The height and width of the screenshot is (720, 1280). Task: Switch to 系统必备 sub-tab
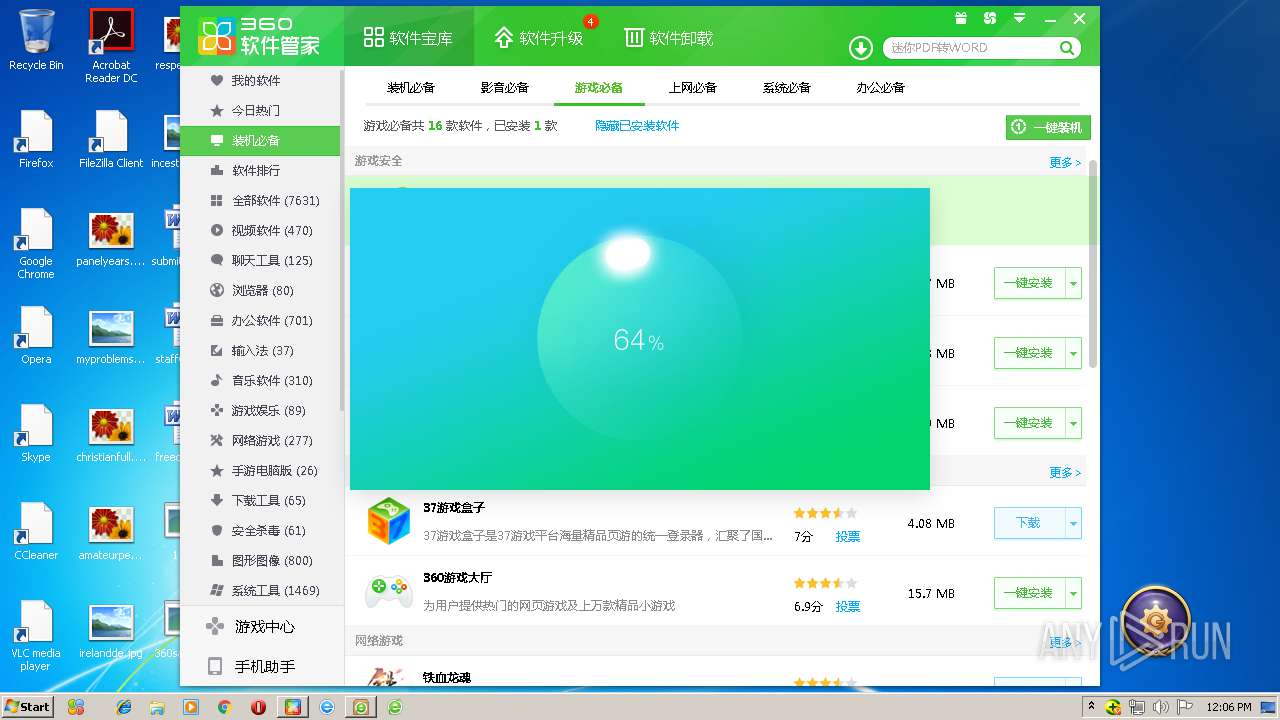pos(786,87)
